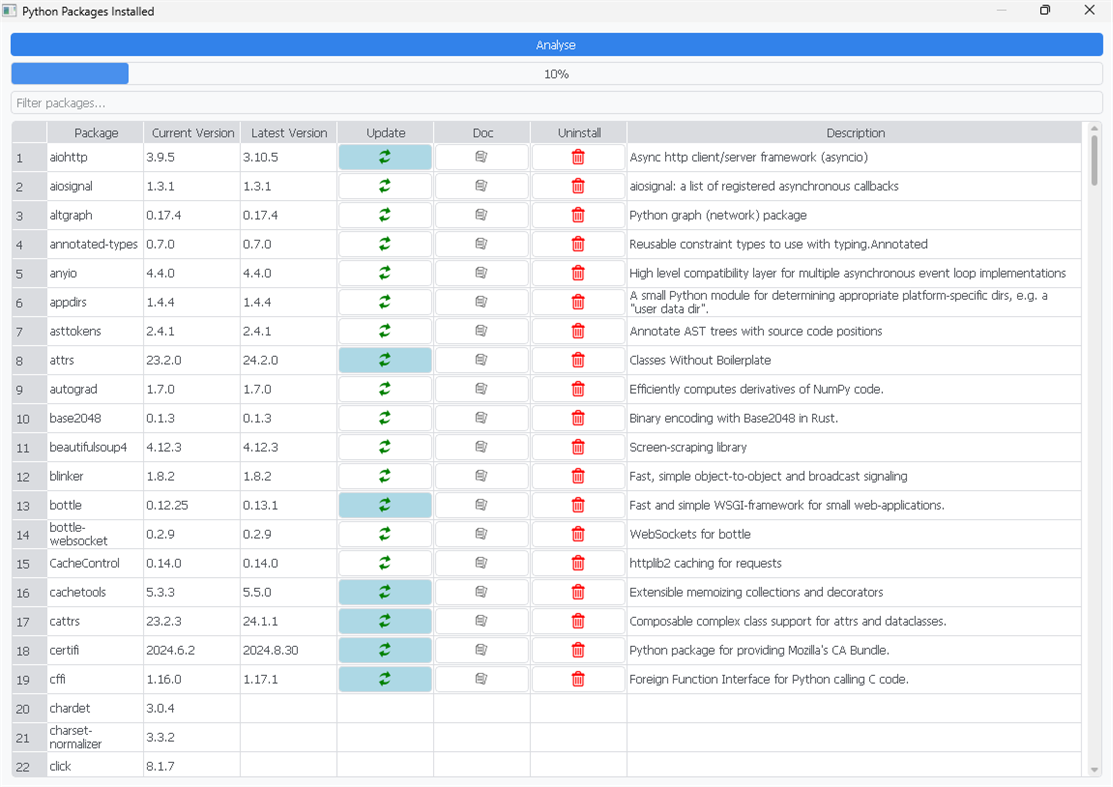Select aiohttp latest version 3.10.5
Screen dimensions: 1113x787
tap(288, 157)
